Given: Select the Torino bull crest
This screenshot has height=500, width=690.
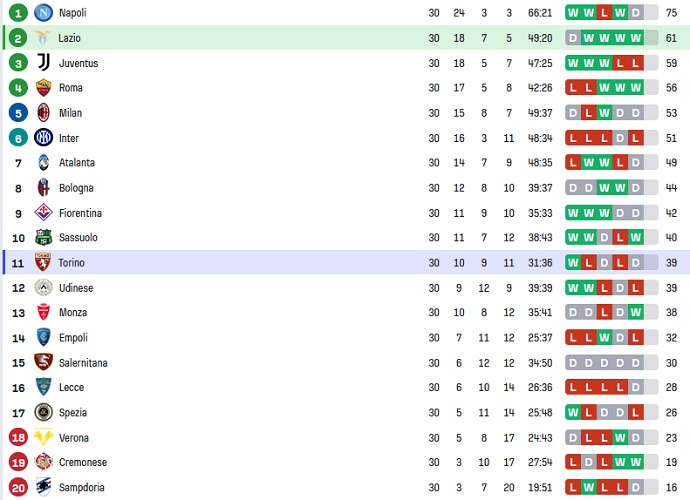Looking at the screenshot, I should 43,263.
